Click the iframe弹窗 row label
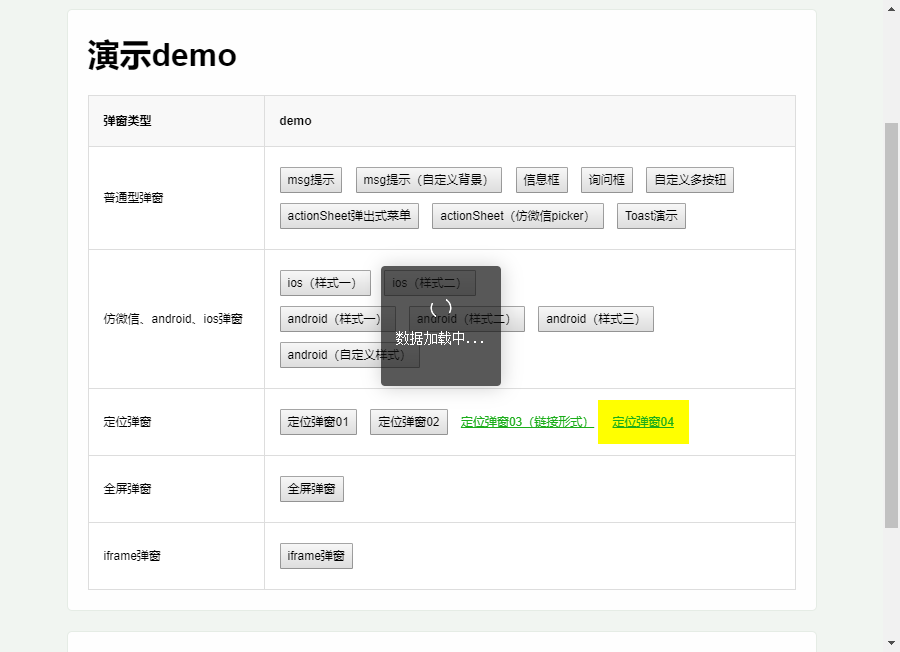 132,556
